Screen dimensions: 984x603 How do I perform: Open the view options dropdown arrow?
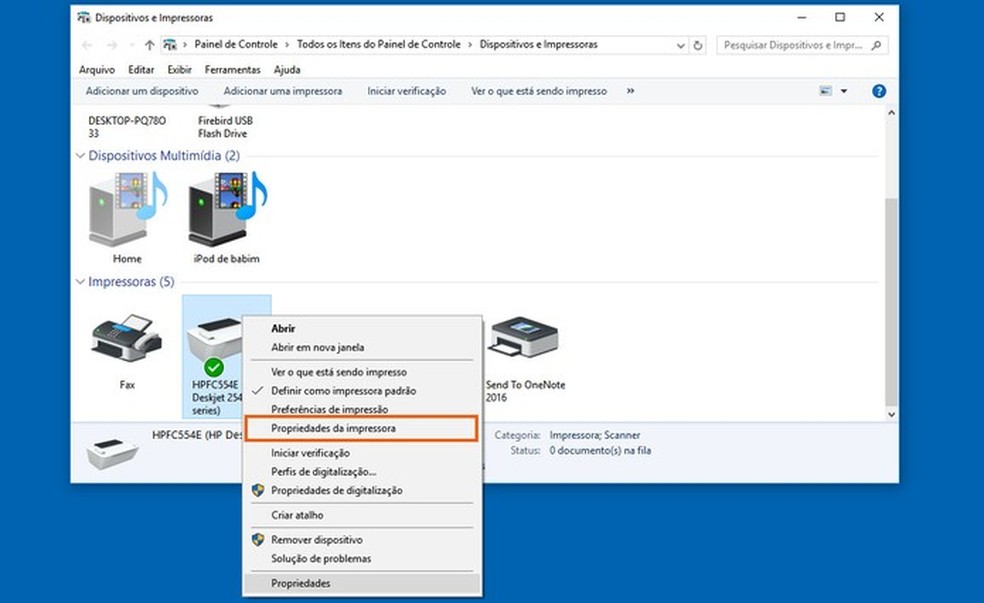coord(844,91)
